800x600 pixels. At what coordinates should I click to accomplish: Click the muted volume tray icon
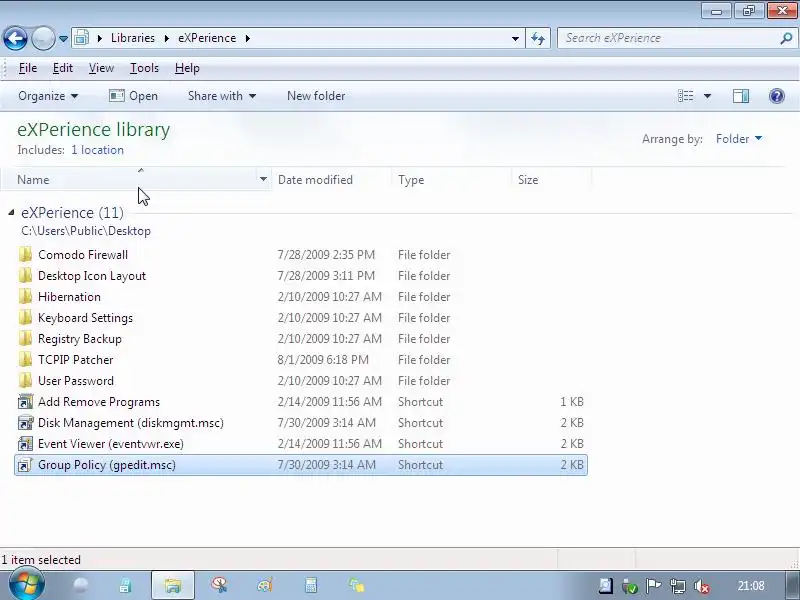pyautogui.click(x=702, y=586)
